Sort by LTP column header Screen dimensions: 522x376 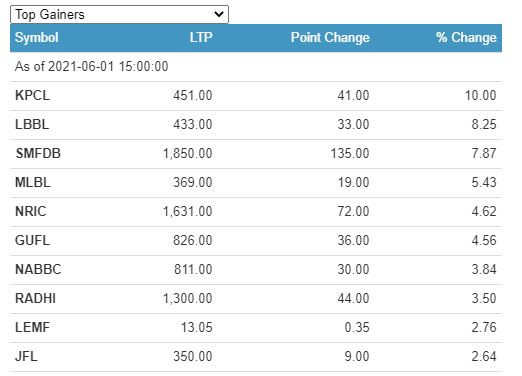click(201, 37)
